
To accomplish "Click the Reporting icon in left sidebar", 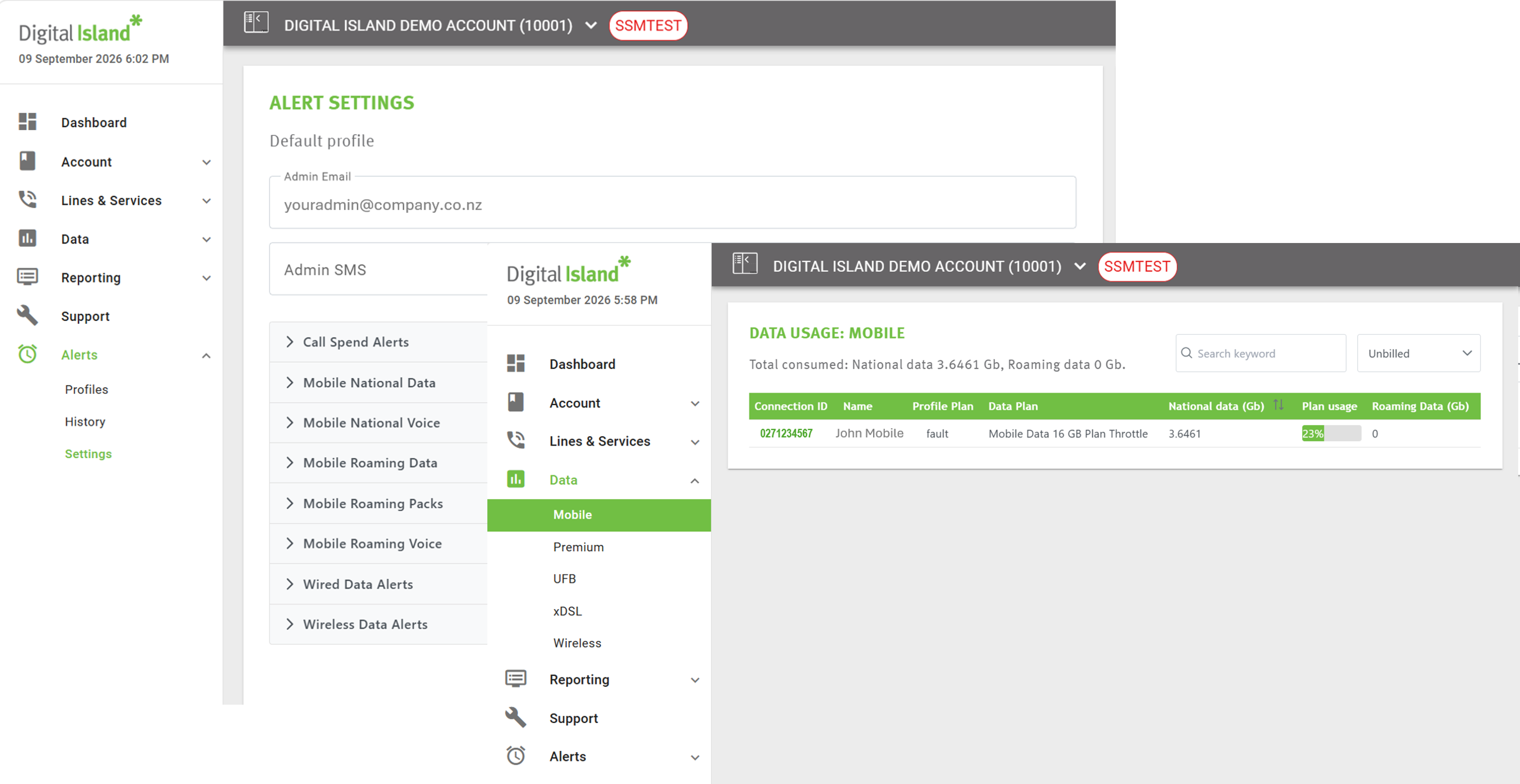I will 27,277.
